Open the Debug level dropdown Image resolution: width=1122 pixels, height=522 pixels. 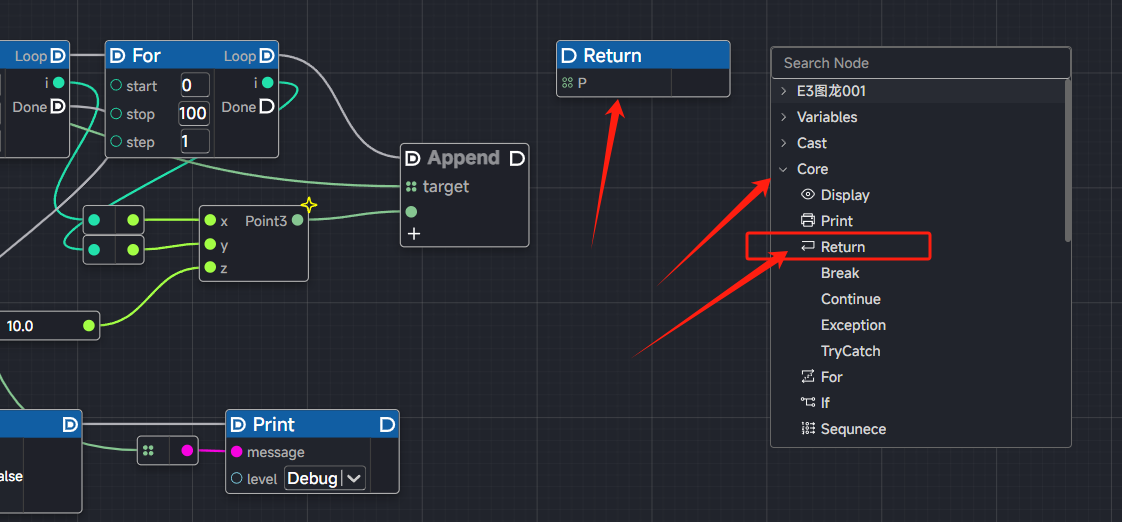(325, 479)
